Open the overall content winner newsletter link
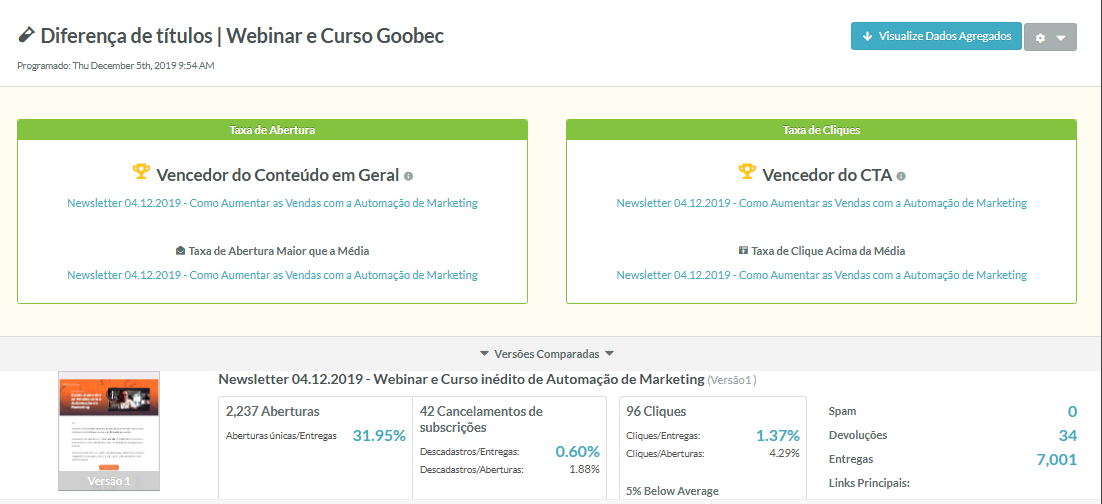Screen dimensions: 1102x504 click(x=273, y=203)
